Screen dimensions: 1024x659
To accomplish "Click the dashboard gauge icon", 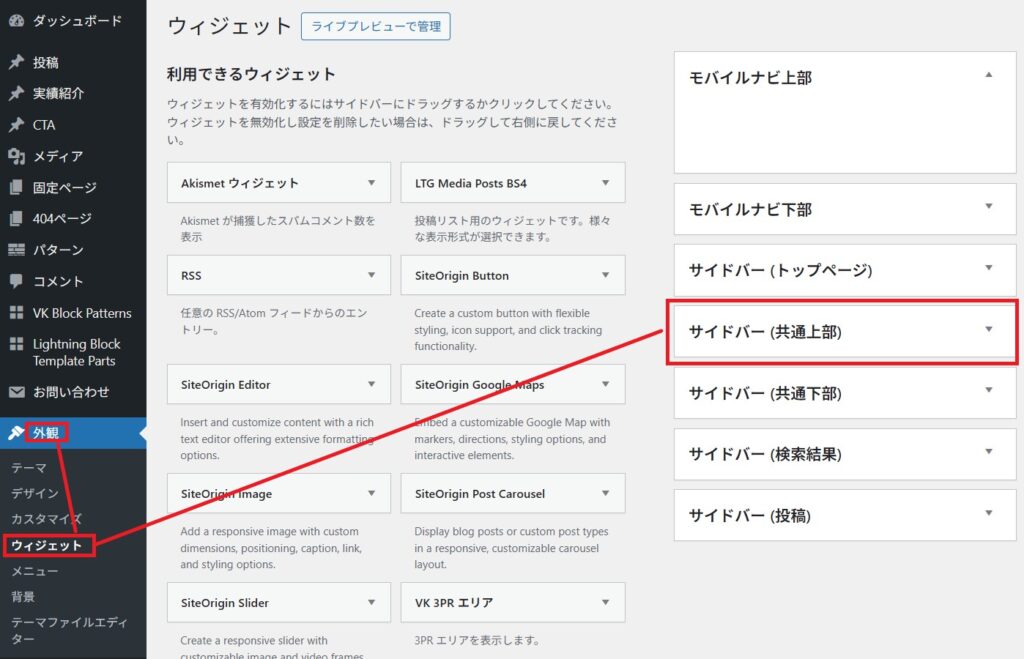I will [16, 21].
